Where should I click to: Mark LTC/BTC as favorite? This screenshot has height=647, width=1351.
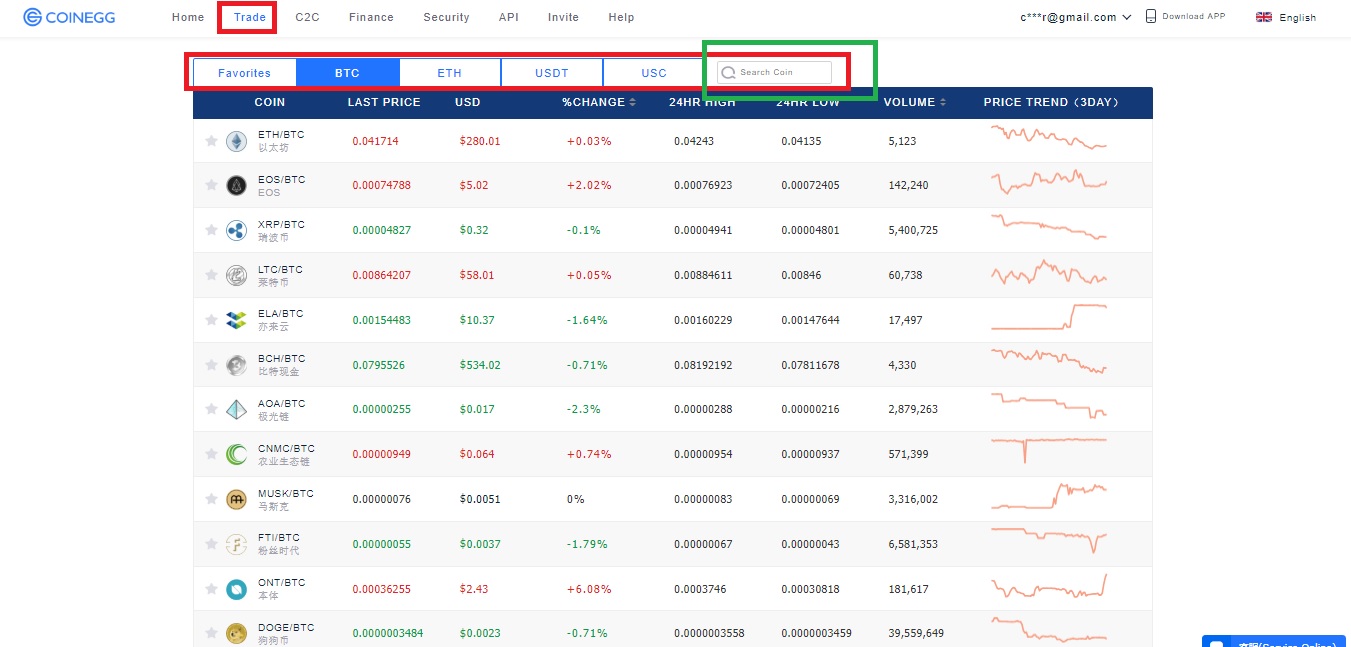(211, 276)
